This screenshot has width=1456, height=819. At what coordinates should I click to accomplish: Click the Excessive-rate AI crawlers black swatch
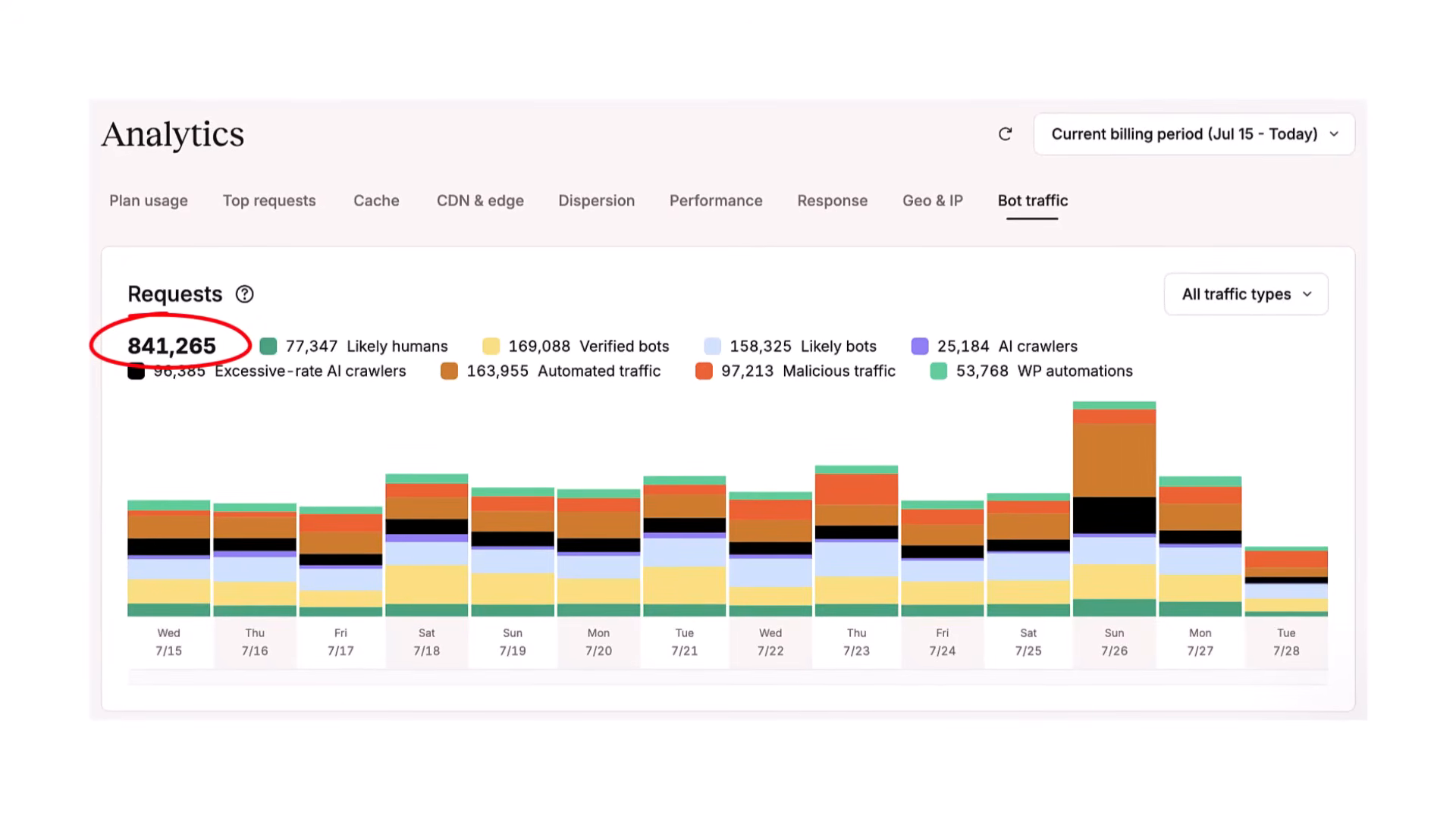(x=136, y=372)
